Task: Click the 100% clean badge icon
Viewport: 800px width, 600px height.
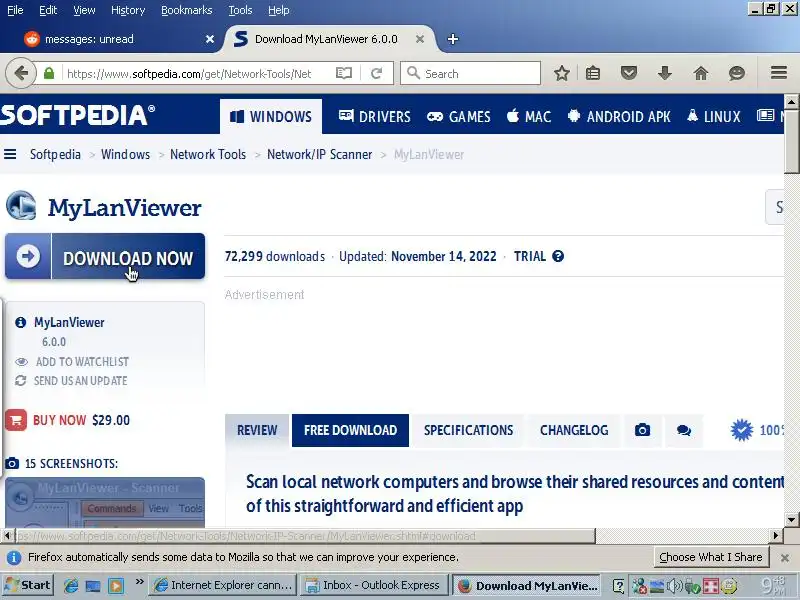Action: click(741, 430)
